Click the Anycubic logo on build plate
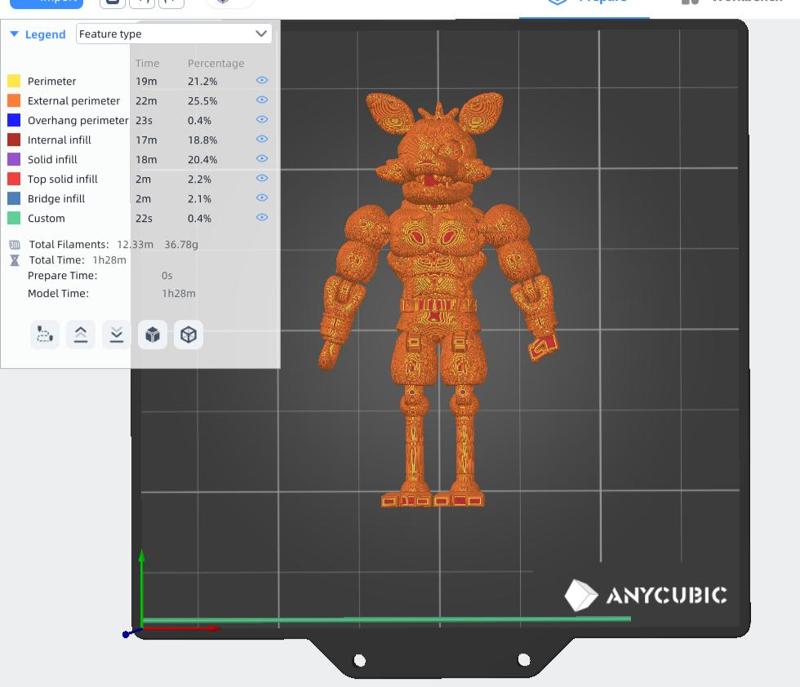The width and height of the screenshot is (800, 687). pos(645,596)
